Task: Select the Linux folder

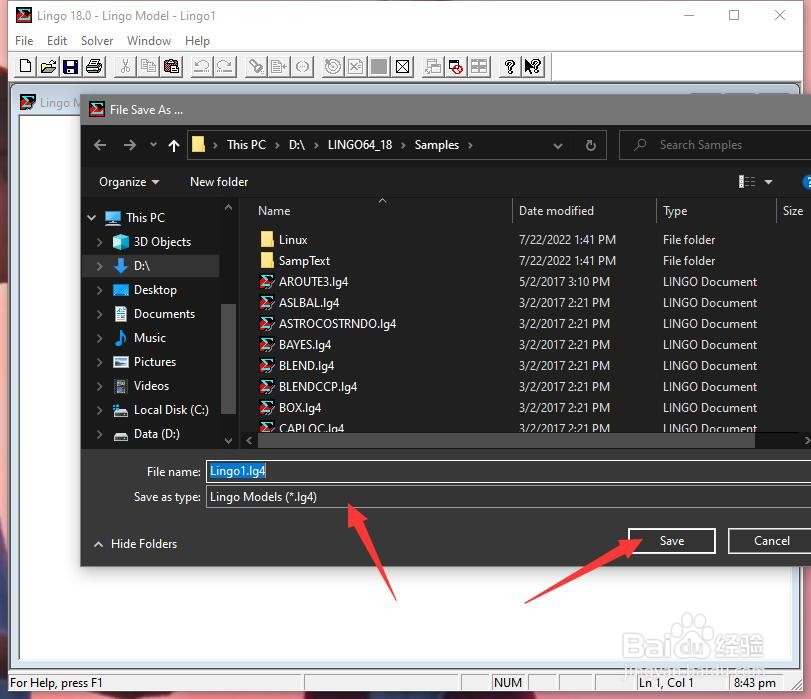Action: tap(293, 240)
